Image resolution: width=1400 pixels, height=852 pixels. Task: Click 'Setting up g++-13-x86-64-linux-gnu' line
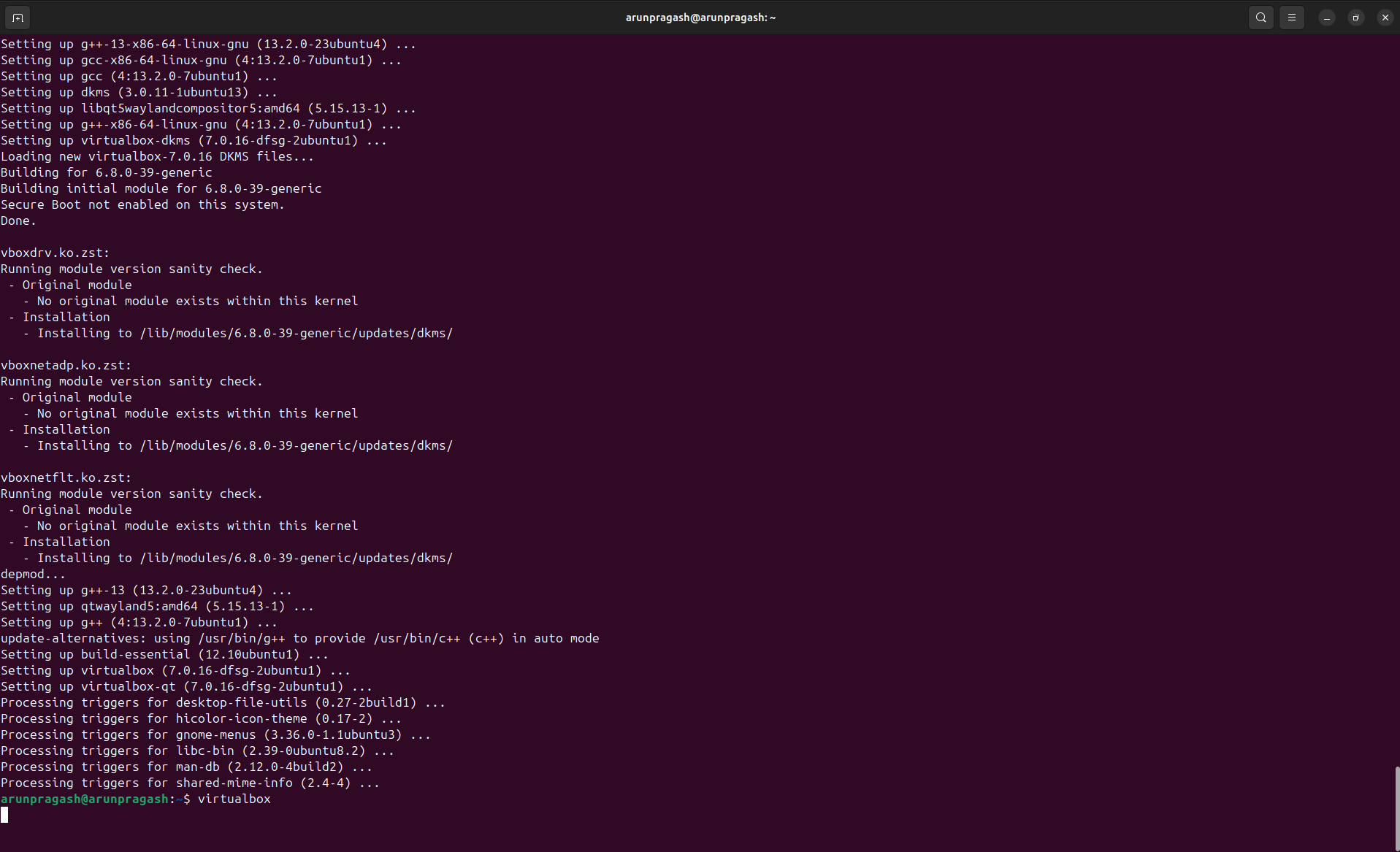click(x=208, y=44)
